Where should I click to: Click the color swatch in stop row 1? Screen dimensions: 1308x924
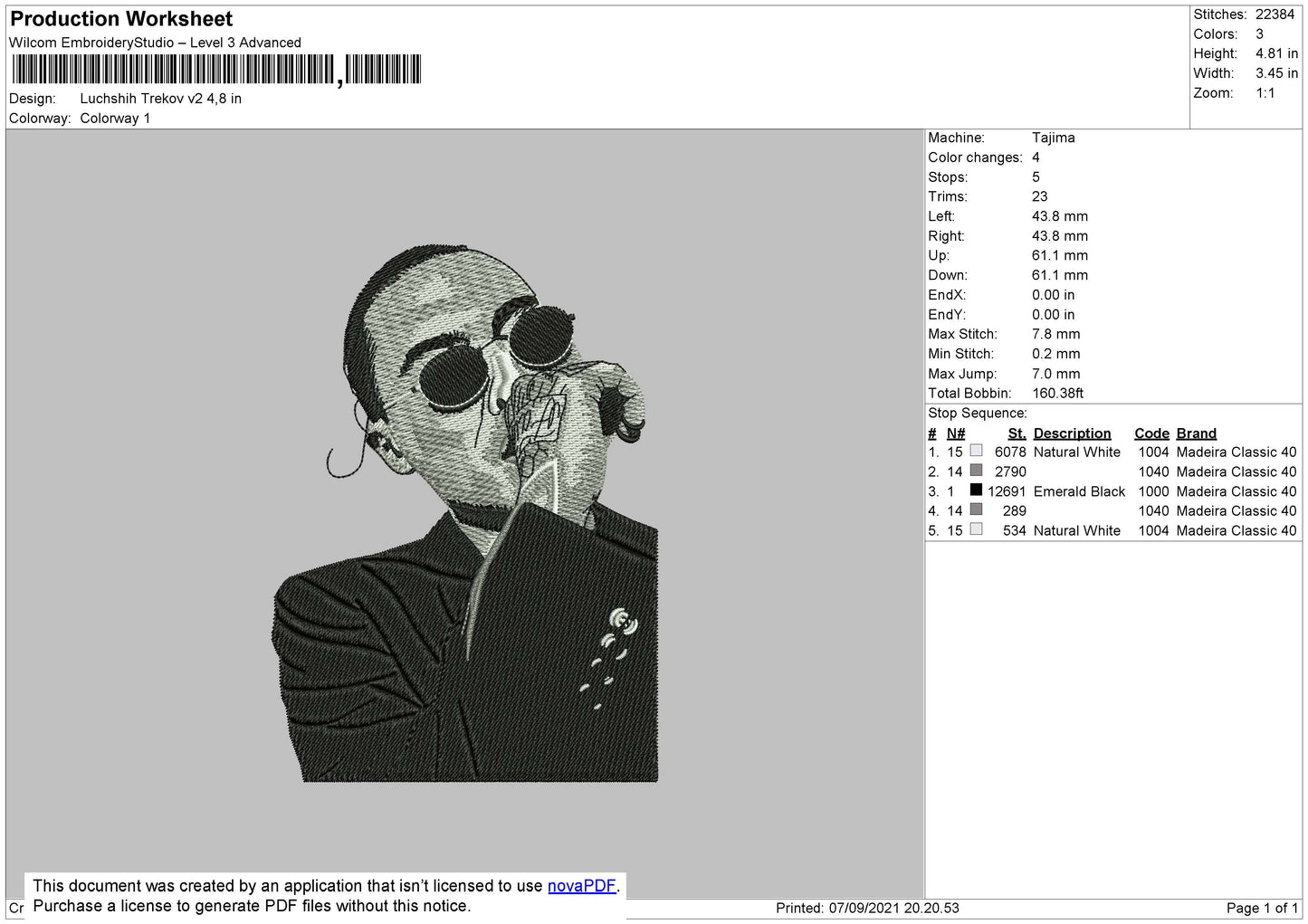click(976, 451)
